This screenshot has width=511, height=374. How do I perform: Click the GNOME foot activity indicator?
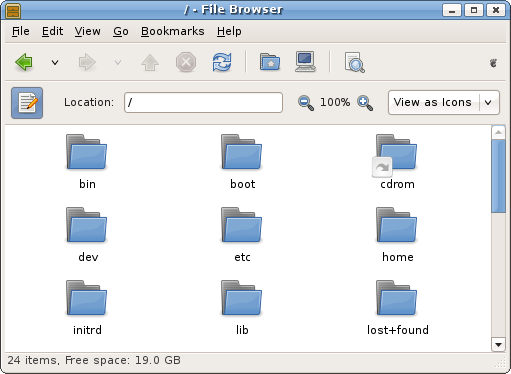494,63
